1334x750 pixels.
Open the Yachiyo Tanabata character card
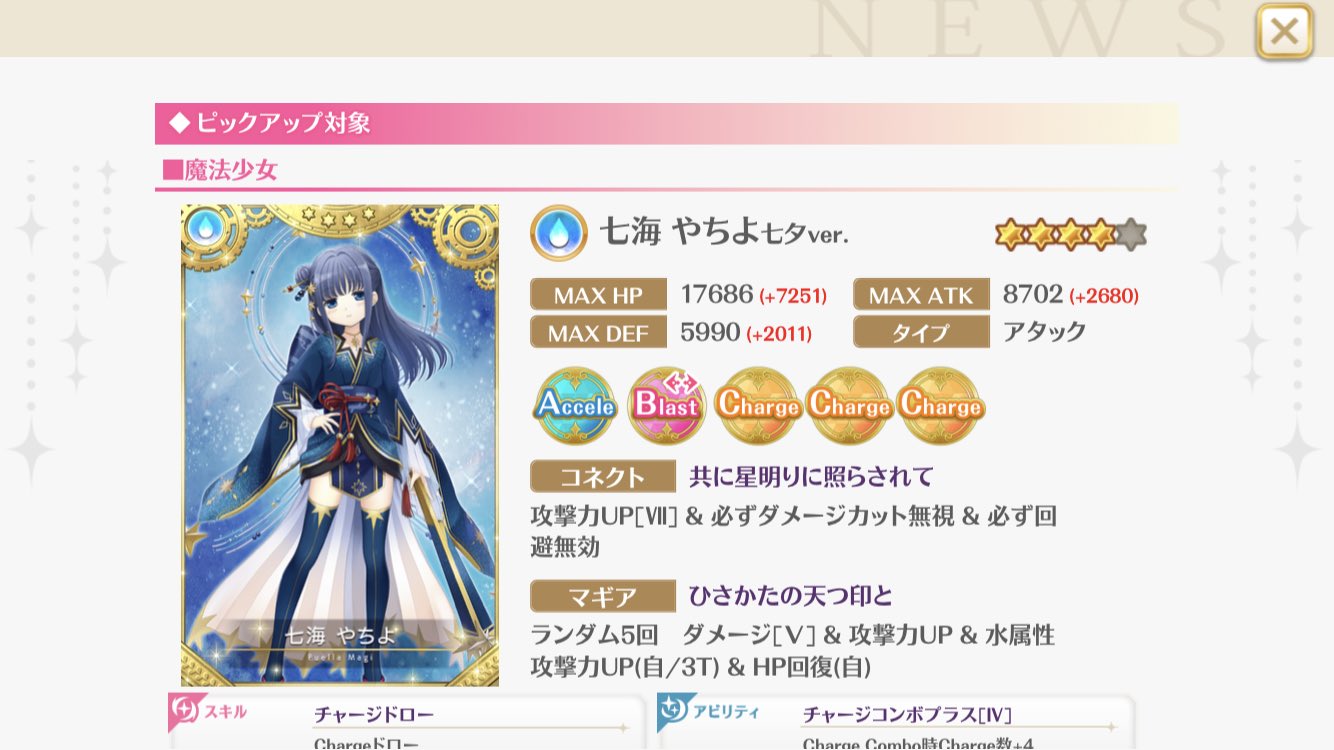(x=340, y=445)
